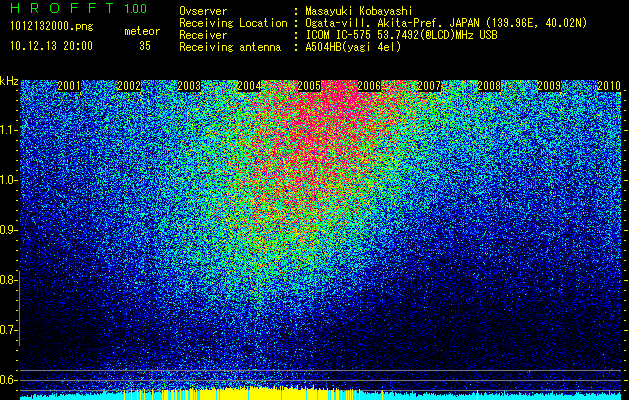Image resolution: width=629 pixels, height=400 pixels.
Task: Click the HROFFT program title text
Action: pos(63,8)
